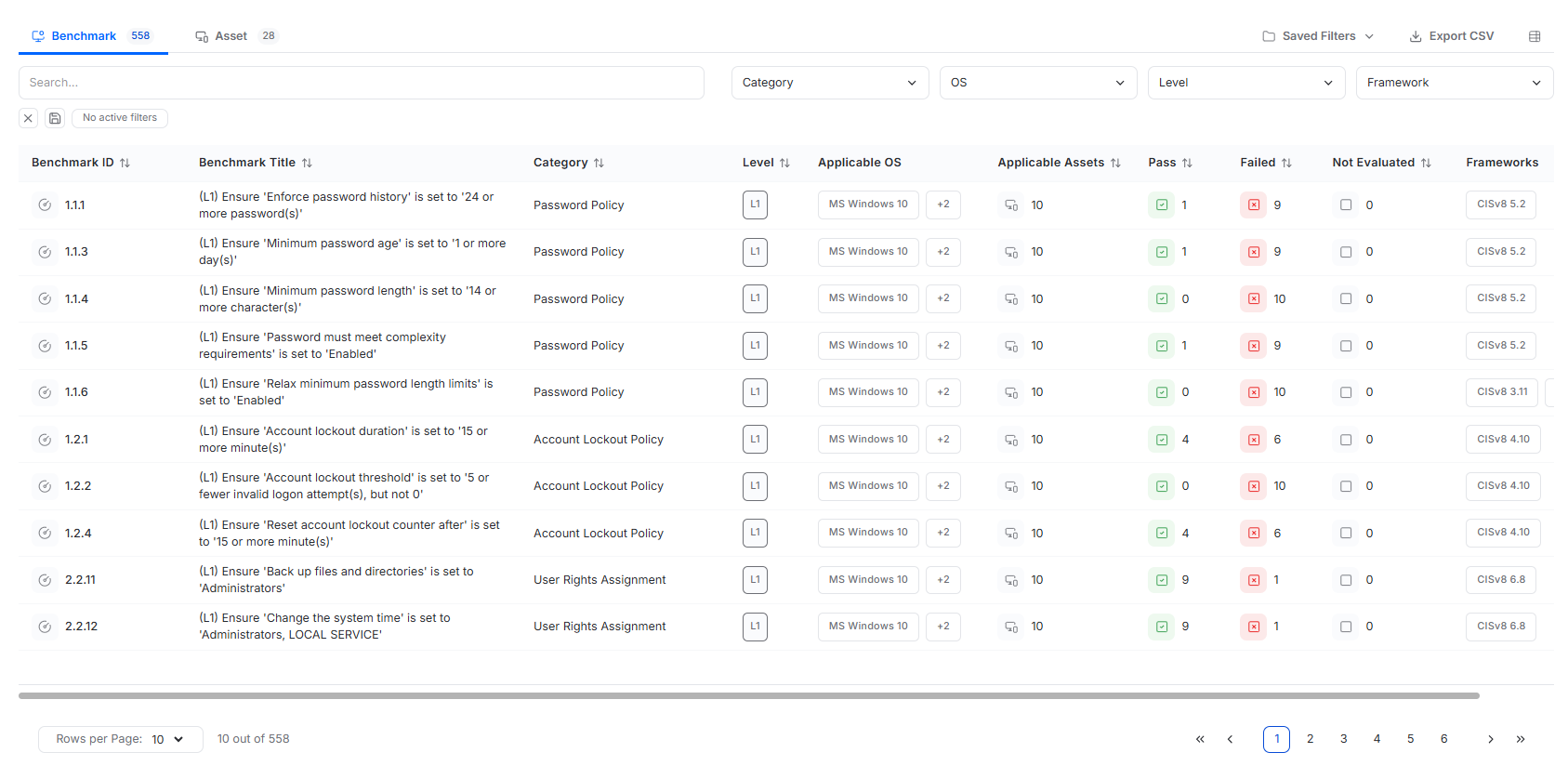The width and height of the screenshot is (1568, 779).
Task: Go to page 3 in pagination
Action: point(1343,739)
